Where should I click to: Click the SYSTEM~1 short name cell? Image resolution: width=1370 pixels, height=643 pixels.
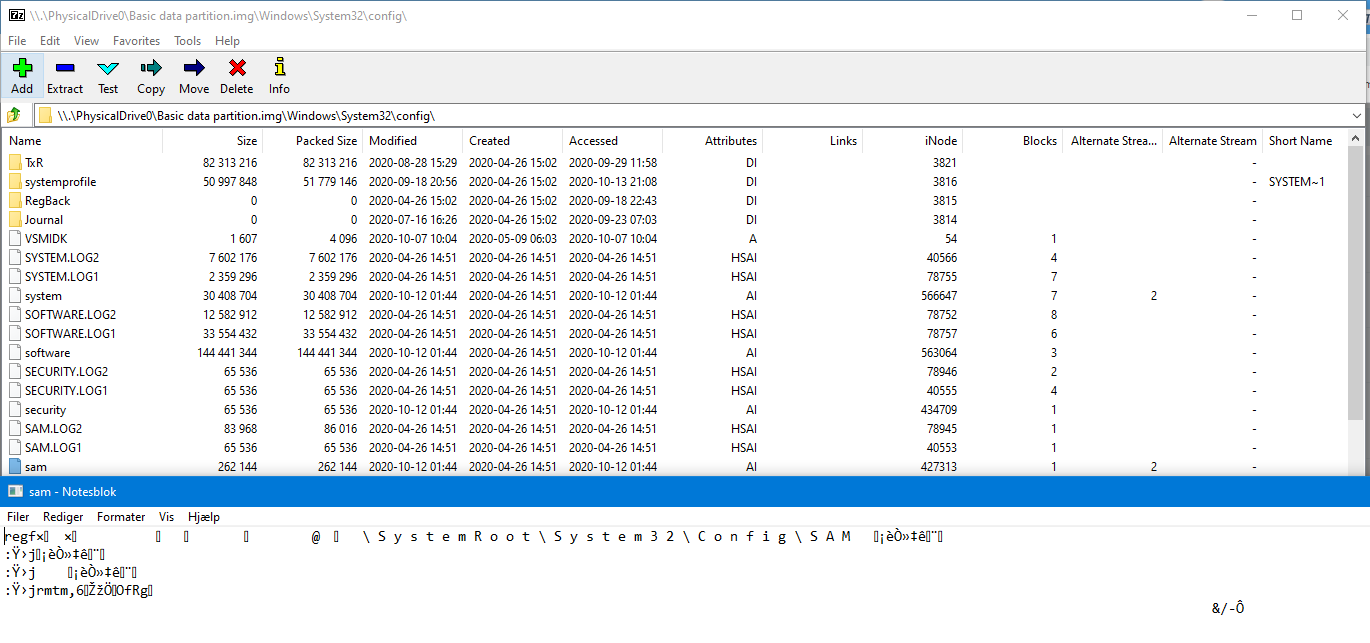1296,181
